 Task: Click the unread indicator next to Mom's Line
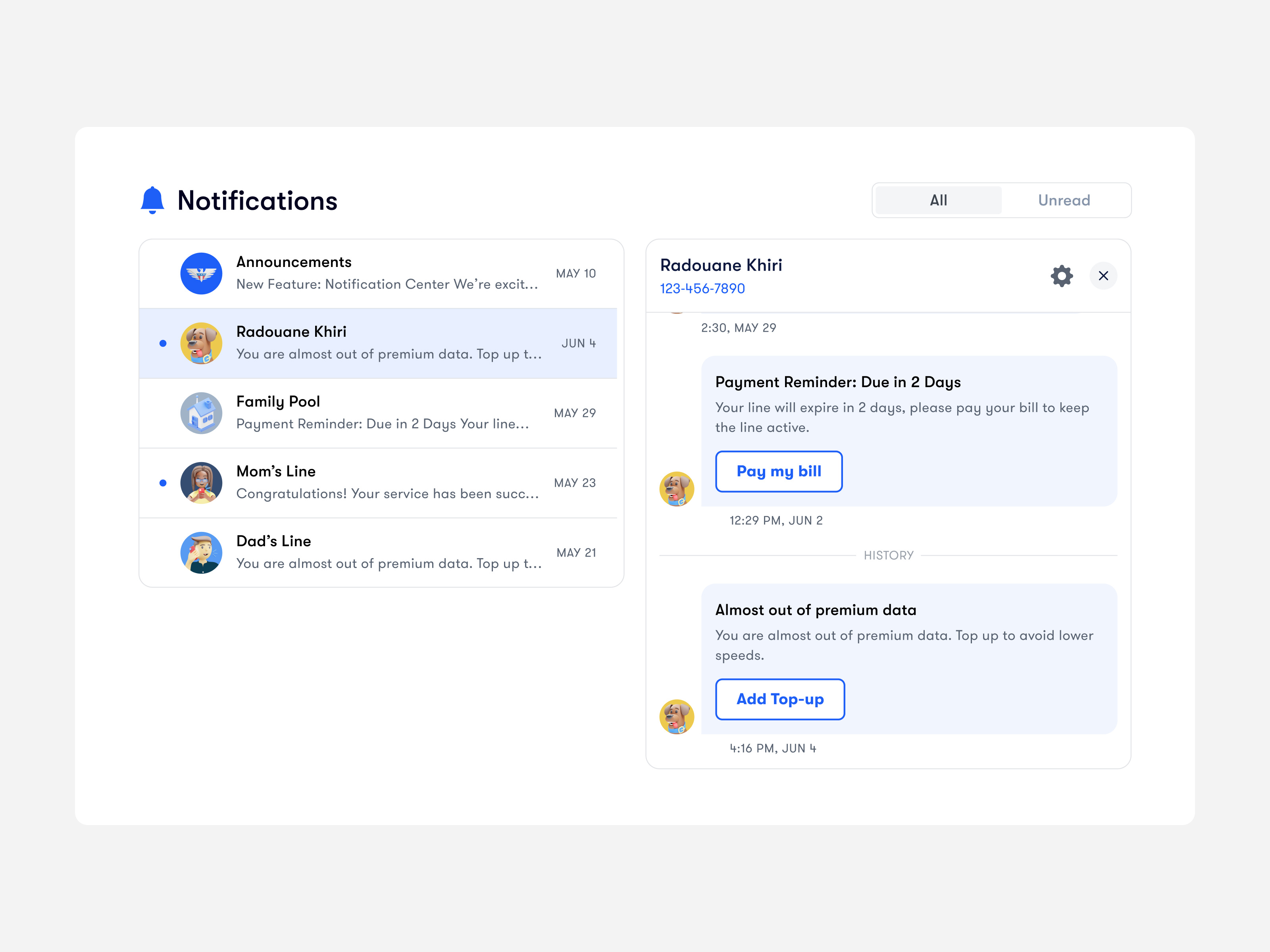pos(162,483)
